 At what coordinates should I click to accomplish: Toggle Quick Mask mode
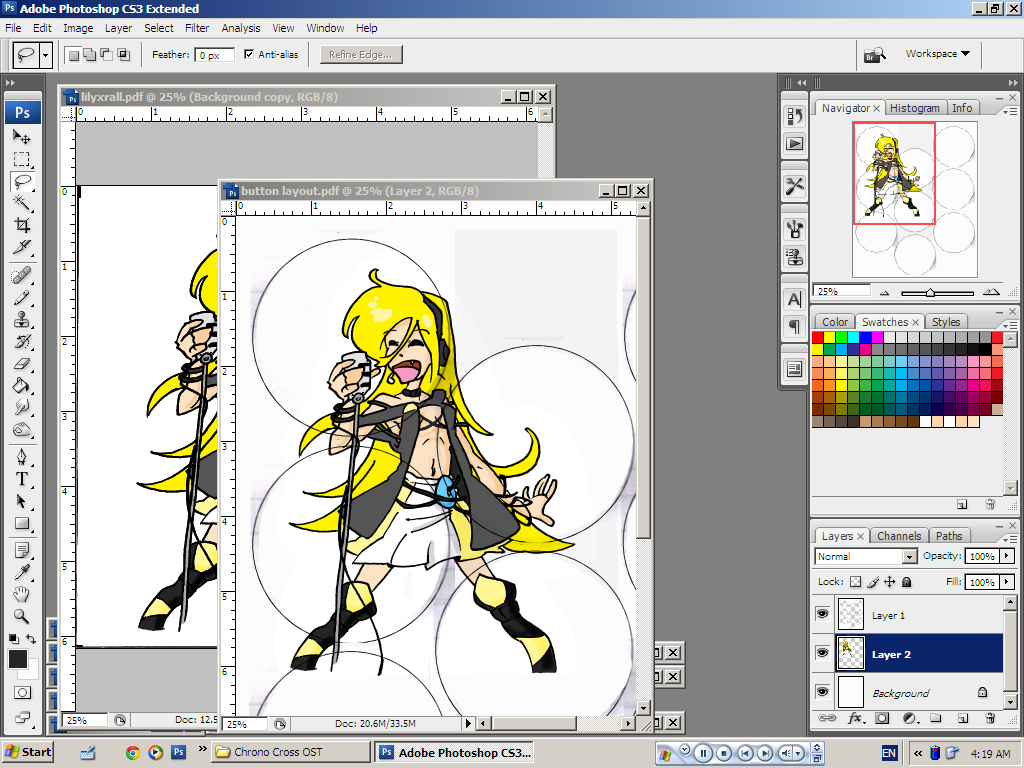(x=22, y=693)
